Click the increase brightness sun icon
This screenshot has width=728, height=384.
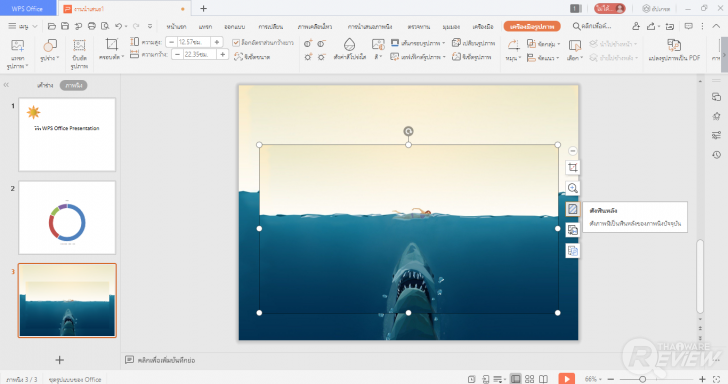click(x=308, y=57)
